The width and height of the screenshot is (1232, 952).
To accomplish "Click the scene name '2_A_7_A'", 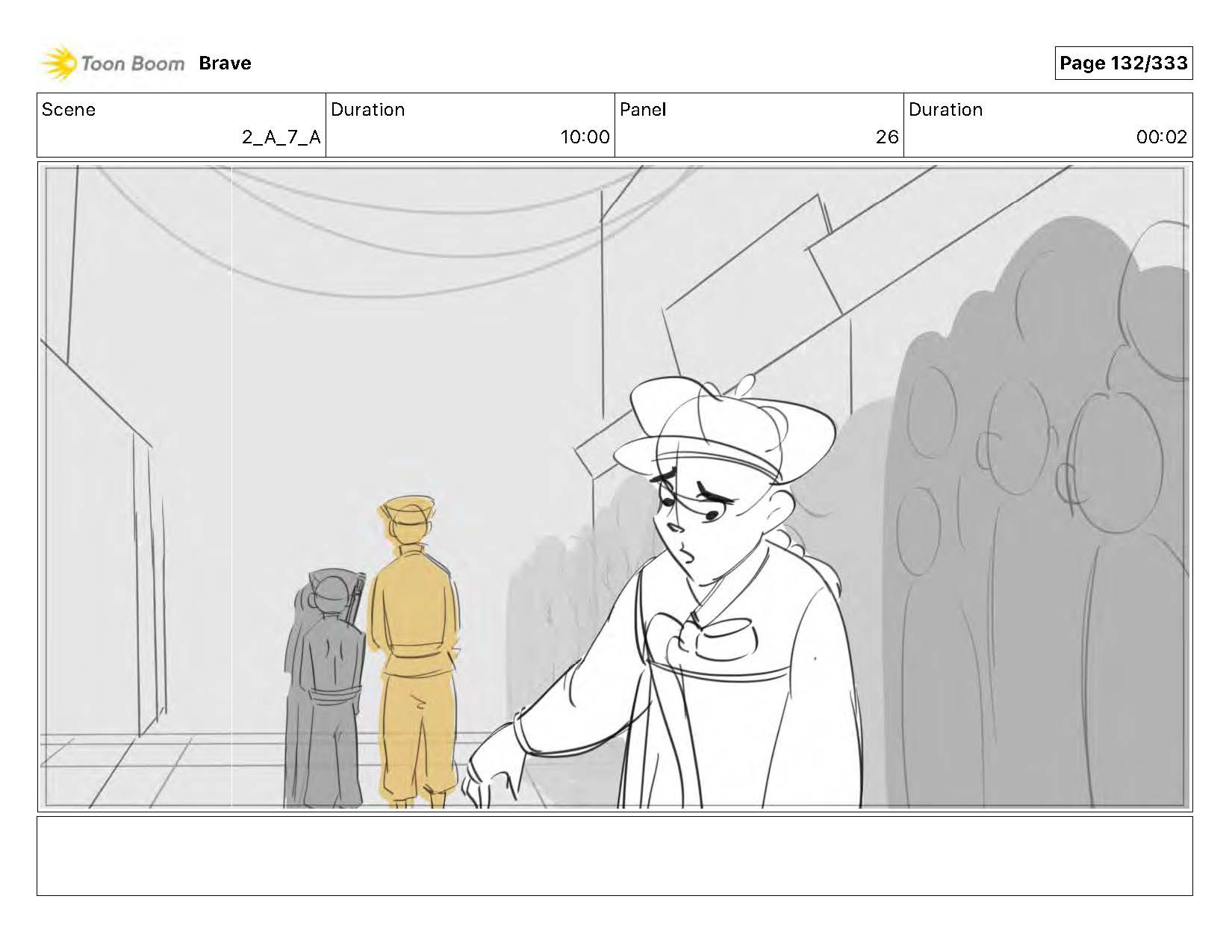I will coord(281,137).
